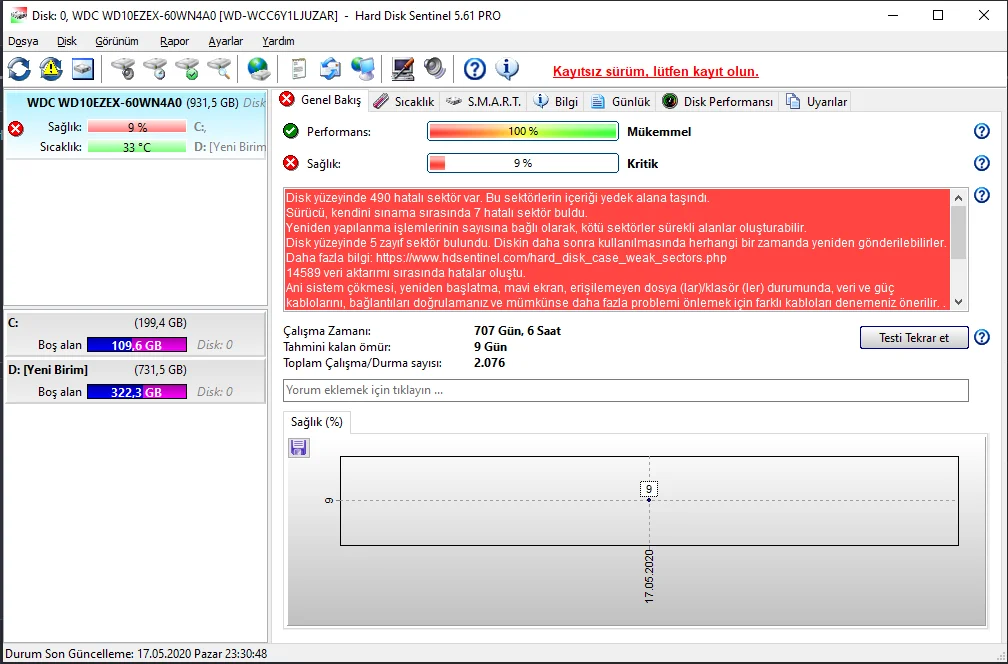The image size is (1008, 664).
Task: Click the blue-framed disk panel toolbar icon
Action: click(x=83, y=68)
